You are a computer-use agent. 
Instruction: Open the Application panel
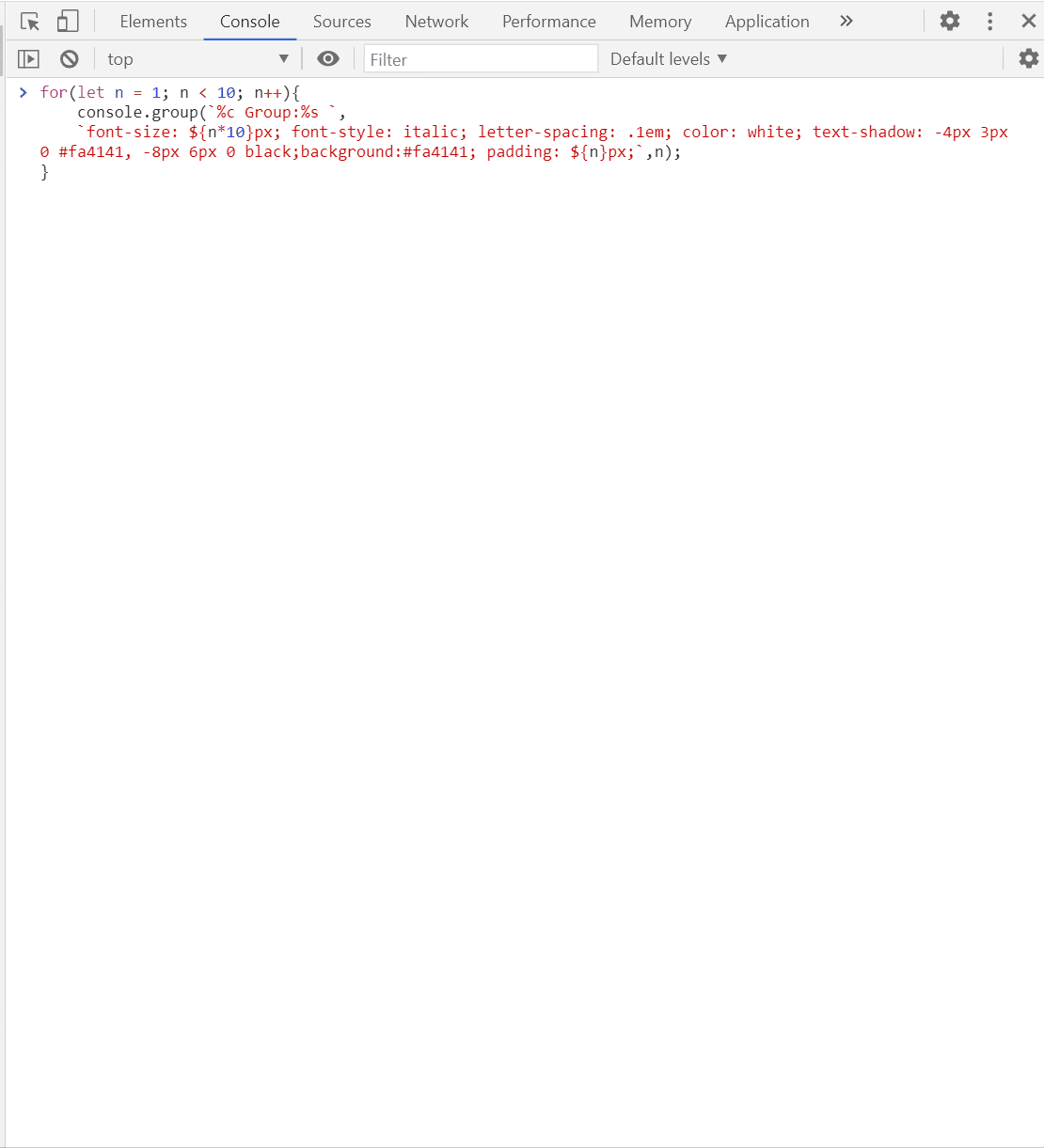[767, 21]
